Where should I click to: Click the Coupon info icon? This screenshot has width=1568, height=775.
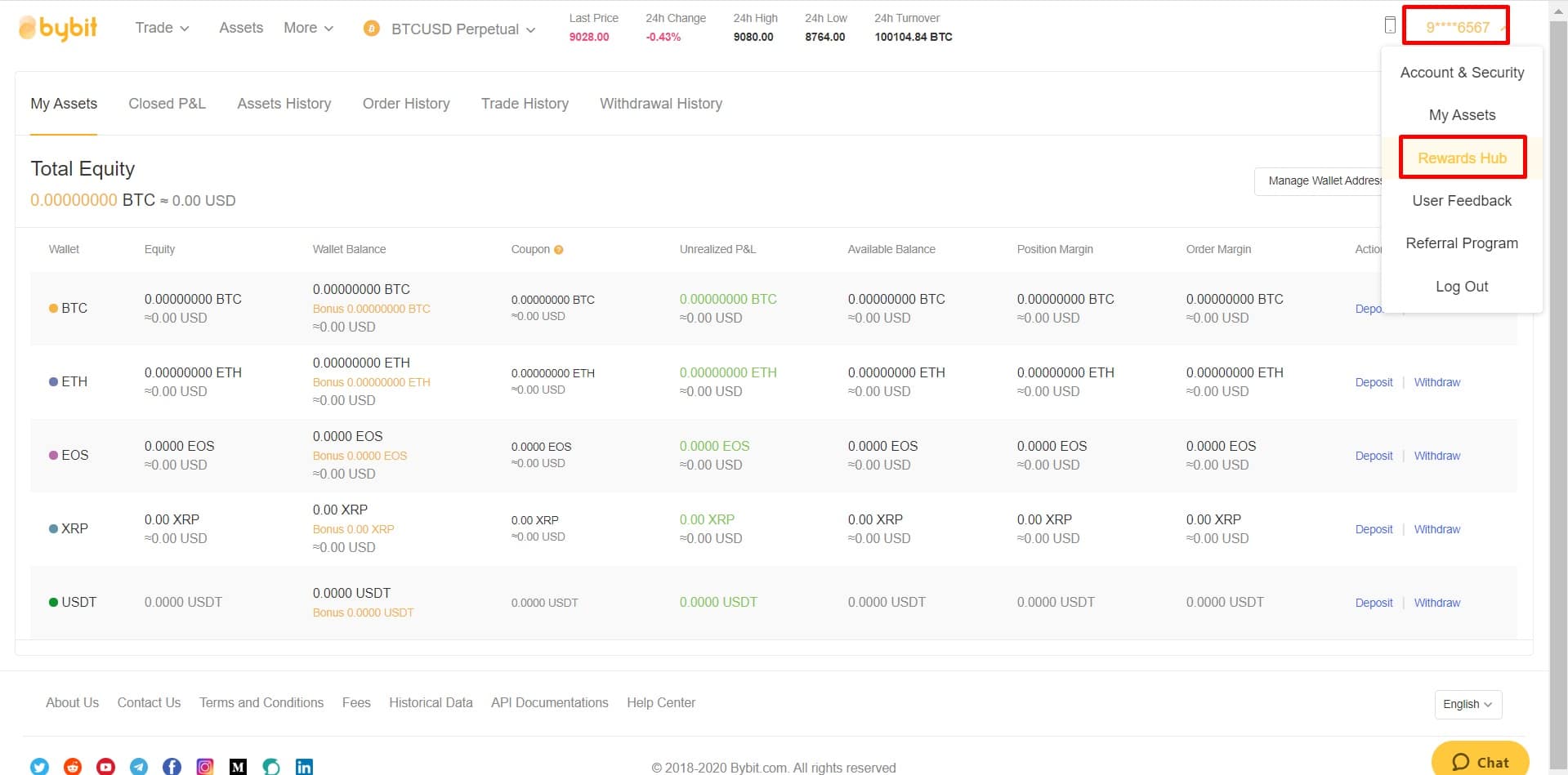tap(559, 250)
